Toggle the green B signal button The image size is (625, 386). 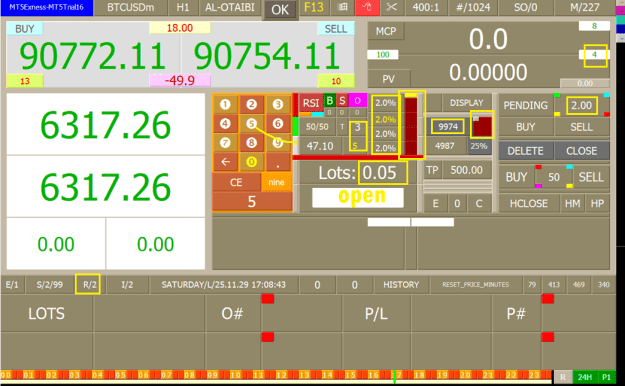click(x=329, y=100)
